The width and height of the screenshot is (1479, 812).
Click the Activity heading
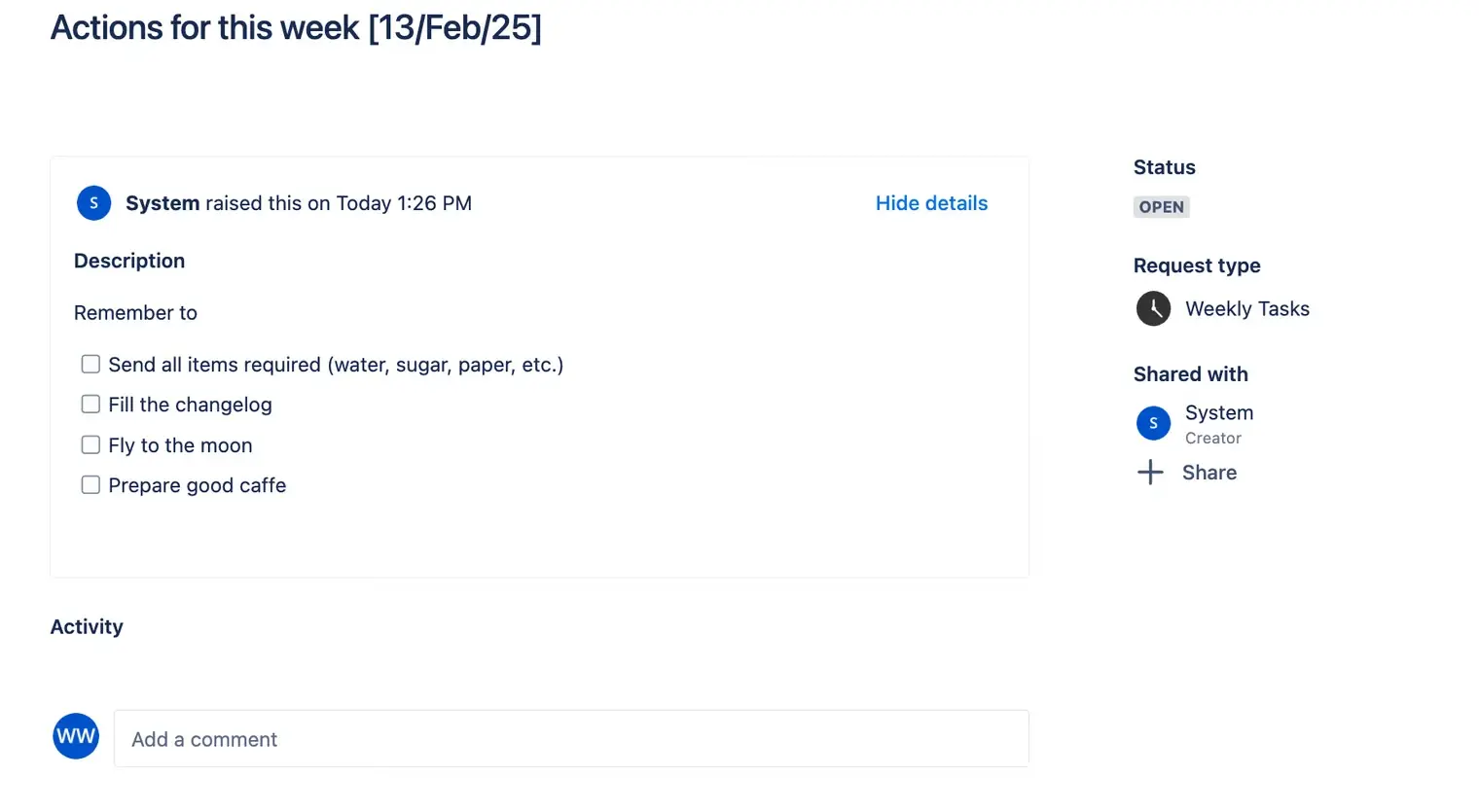(87, 627)
